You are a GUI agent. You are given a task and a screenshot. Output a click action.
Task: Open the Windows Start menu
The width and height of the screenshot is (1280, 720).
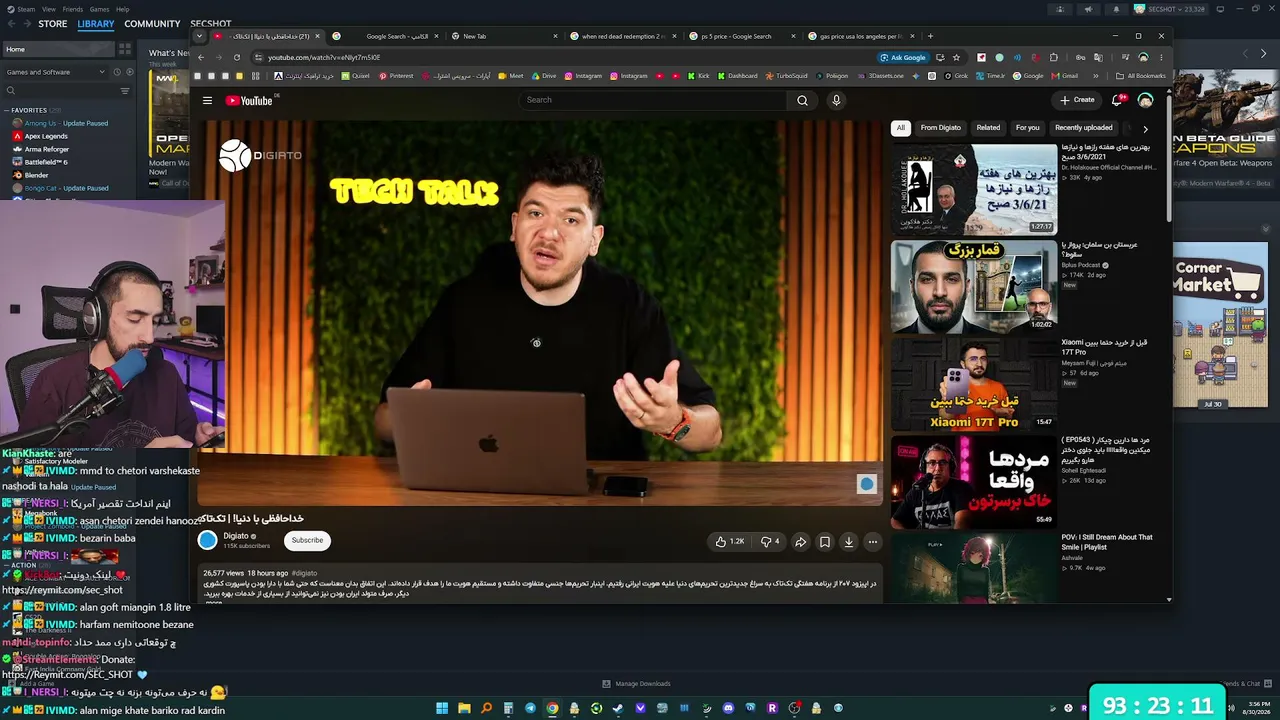tap(442, 708)
